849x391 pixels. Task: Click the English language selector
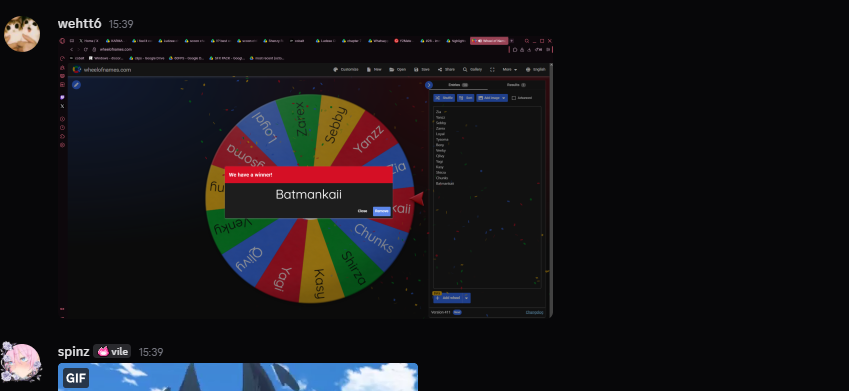point(536,69)
